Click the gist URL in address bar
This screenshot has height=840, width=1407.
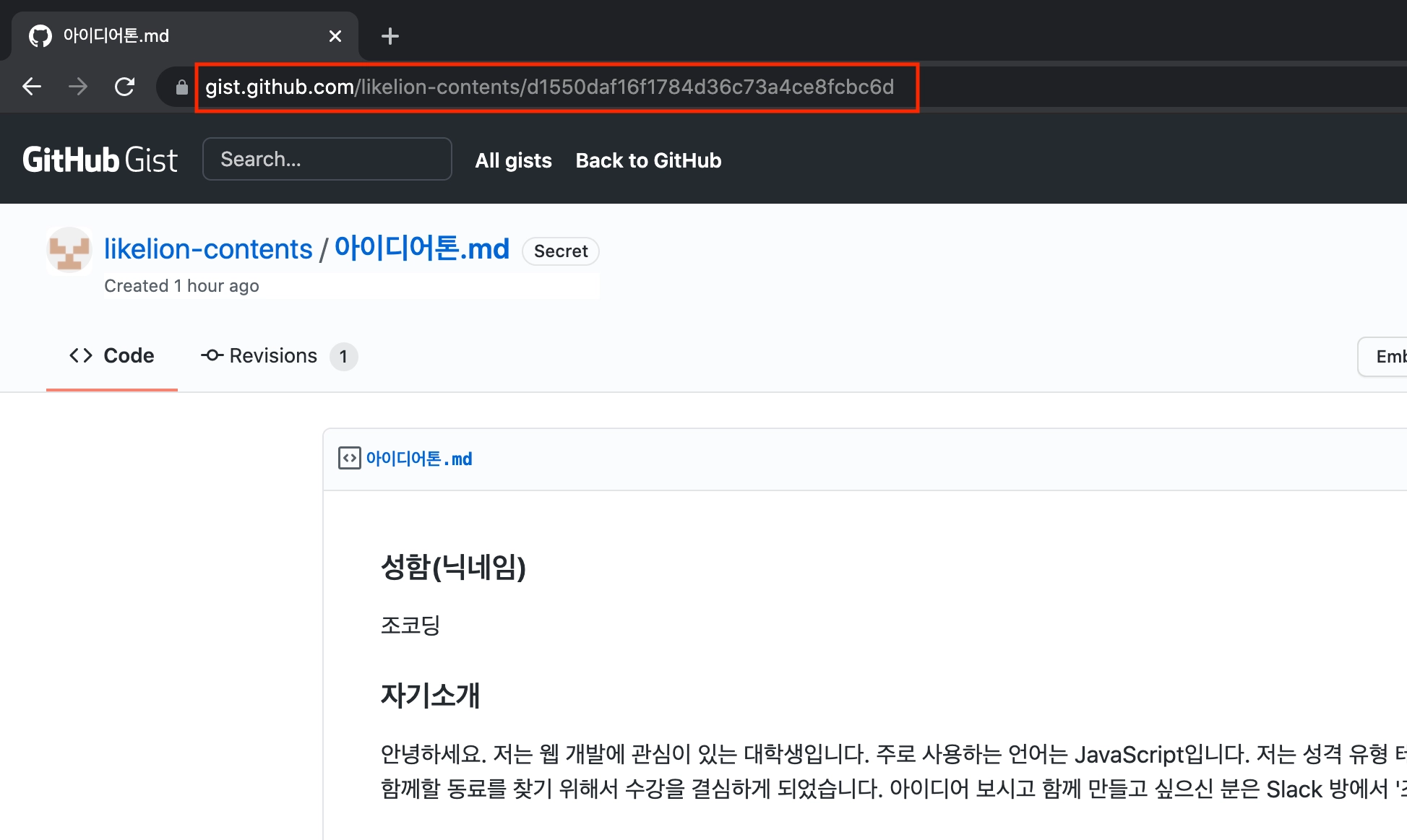(549, 87)
